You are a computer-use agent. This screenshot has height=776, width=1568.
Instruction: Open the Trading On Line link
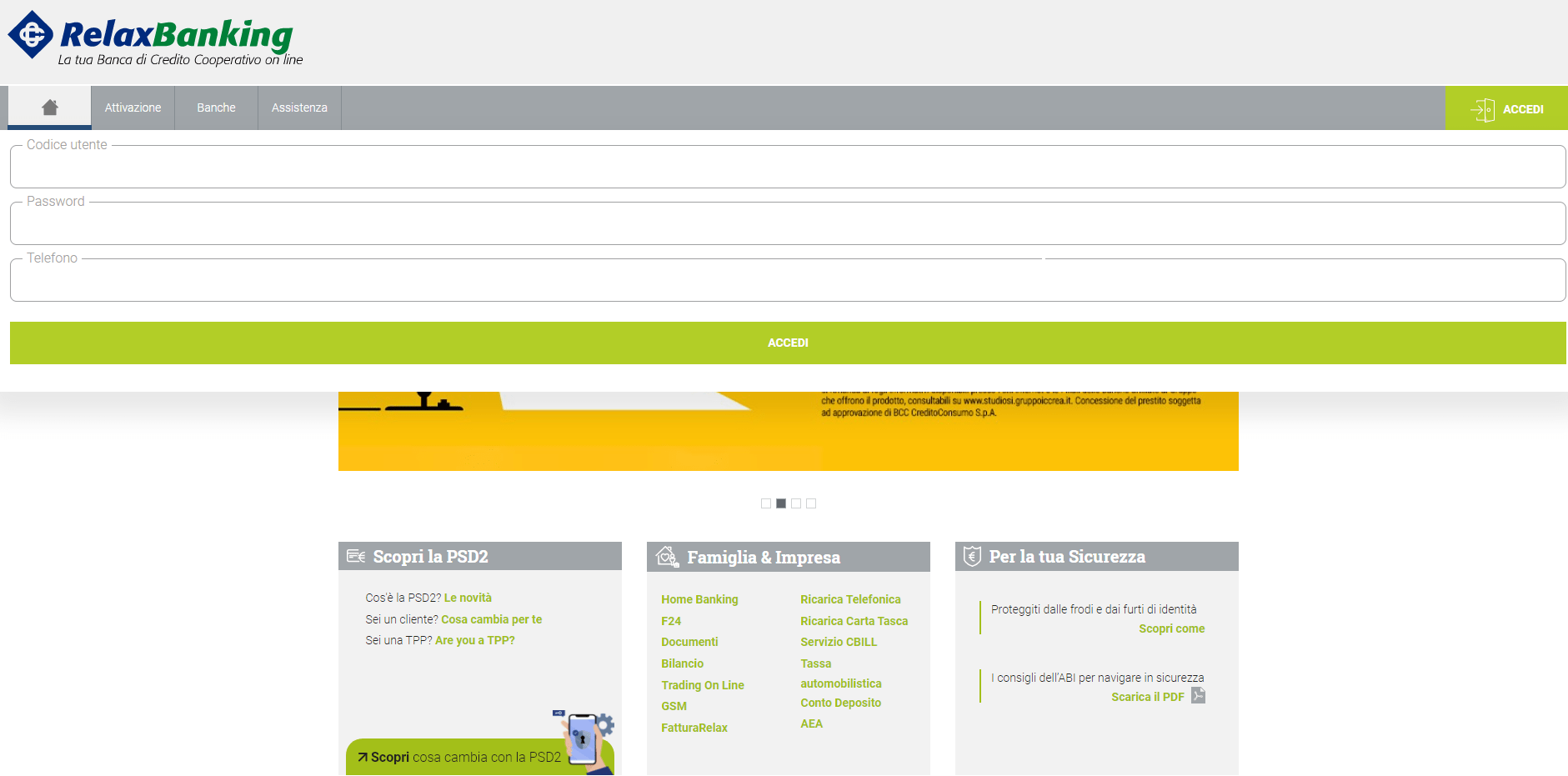click(x=703, y=685)
